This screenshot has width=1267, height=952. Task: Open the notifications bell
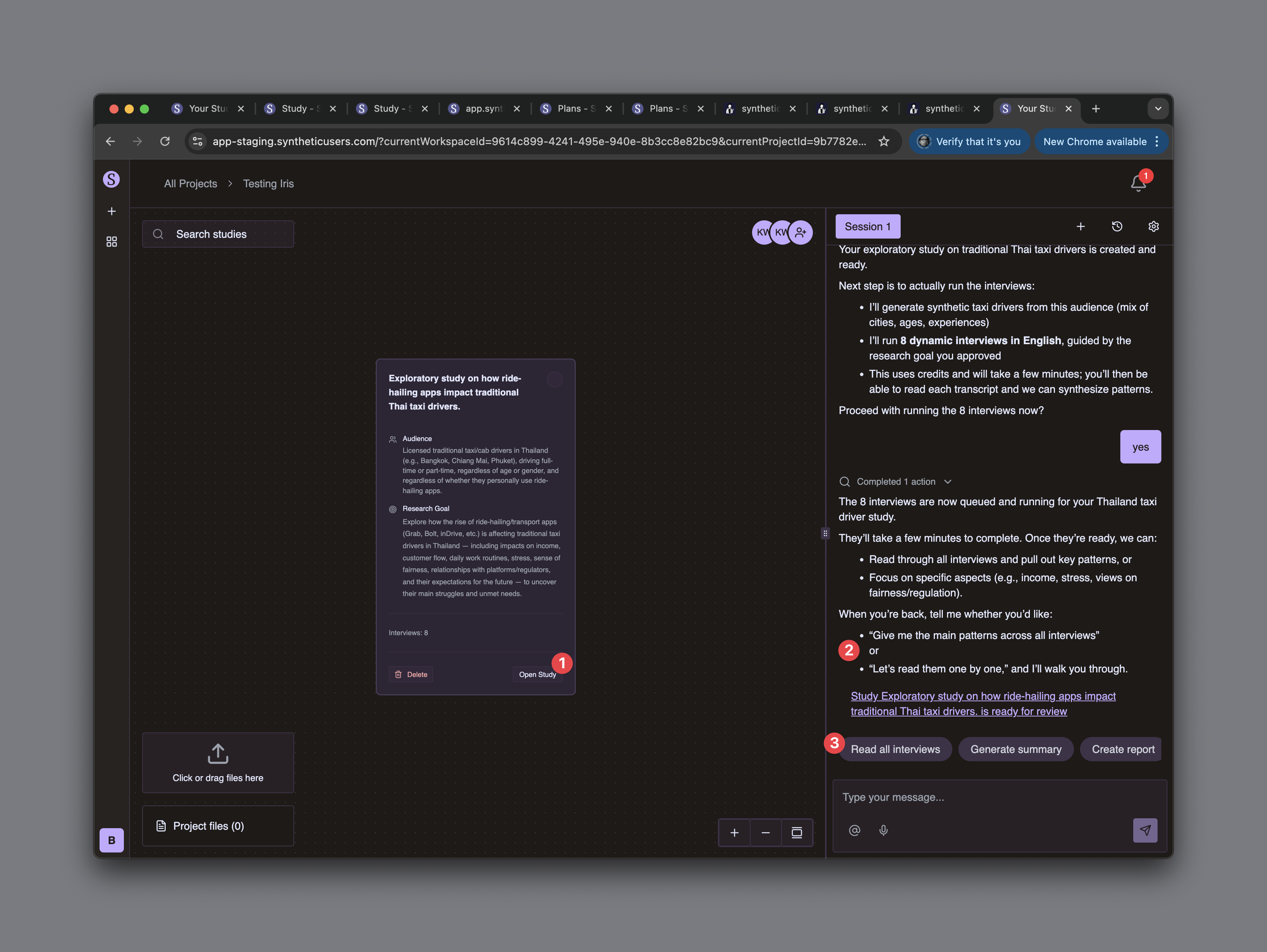(1137, 183)
